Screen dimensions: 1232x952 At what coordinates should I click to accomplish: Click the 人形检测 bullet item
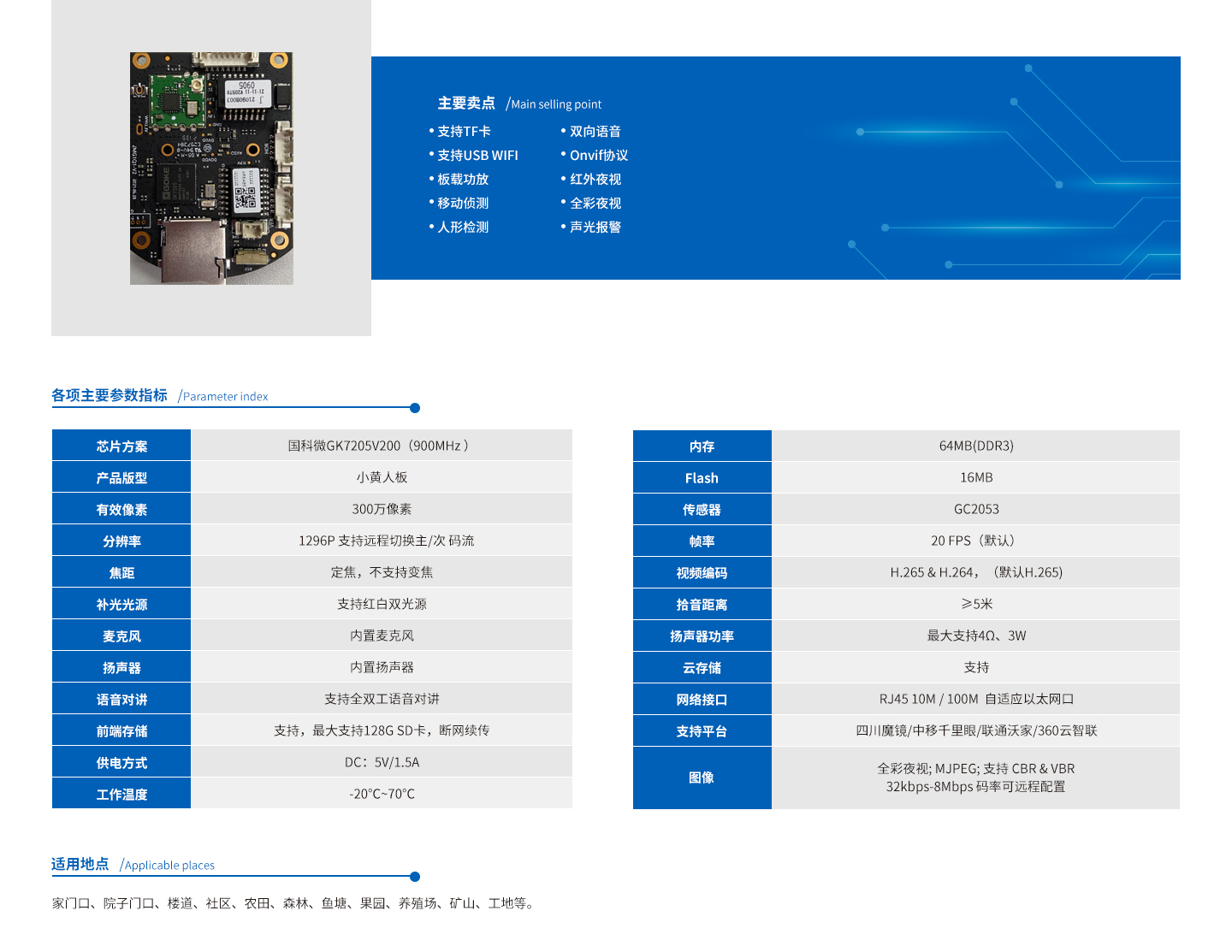463,228
